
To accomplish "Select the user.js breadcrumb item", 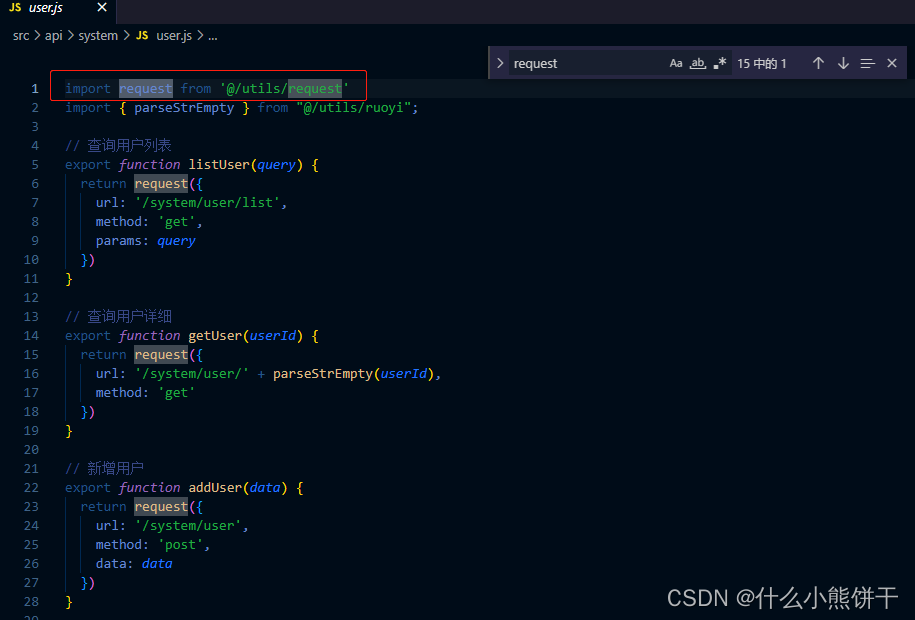I will pos(174,36).
